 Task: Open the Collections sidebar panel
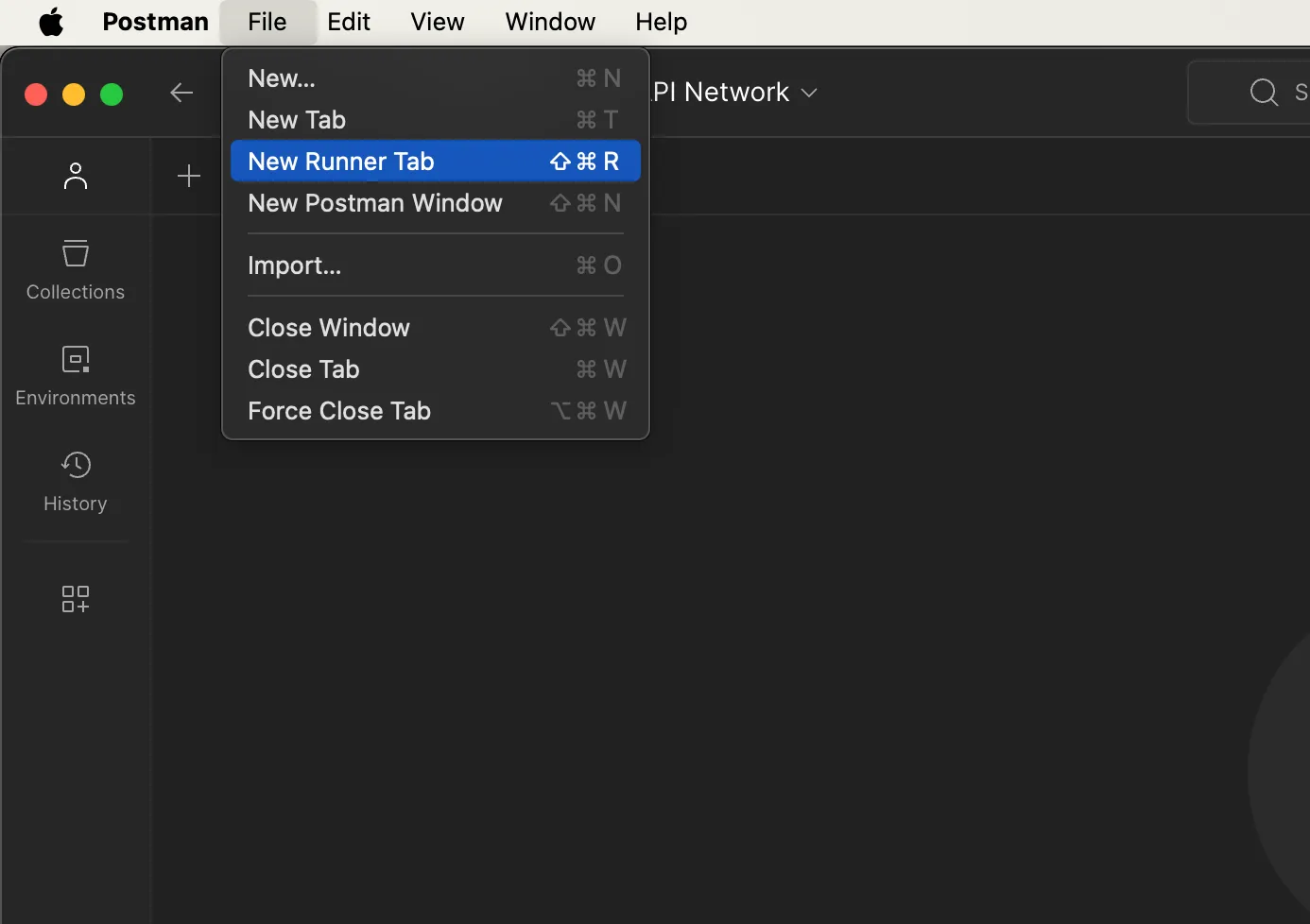click(x=76, y=270)
